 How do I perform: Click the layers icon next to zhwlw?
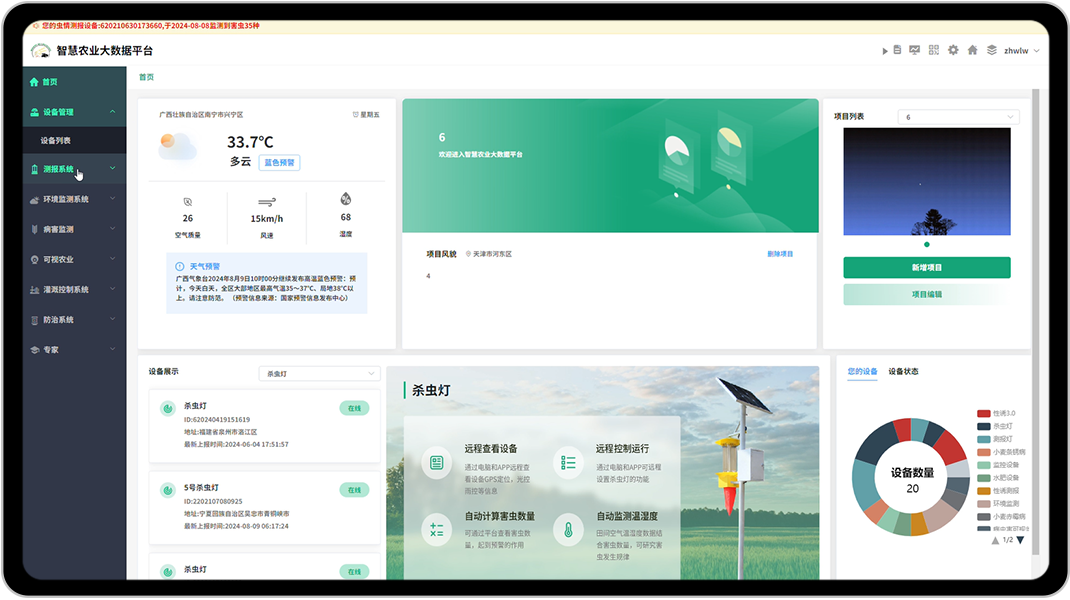(x=991, y=49)
